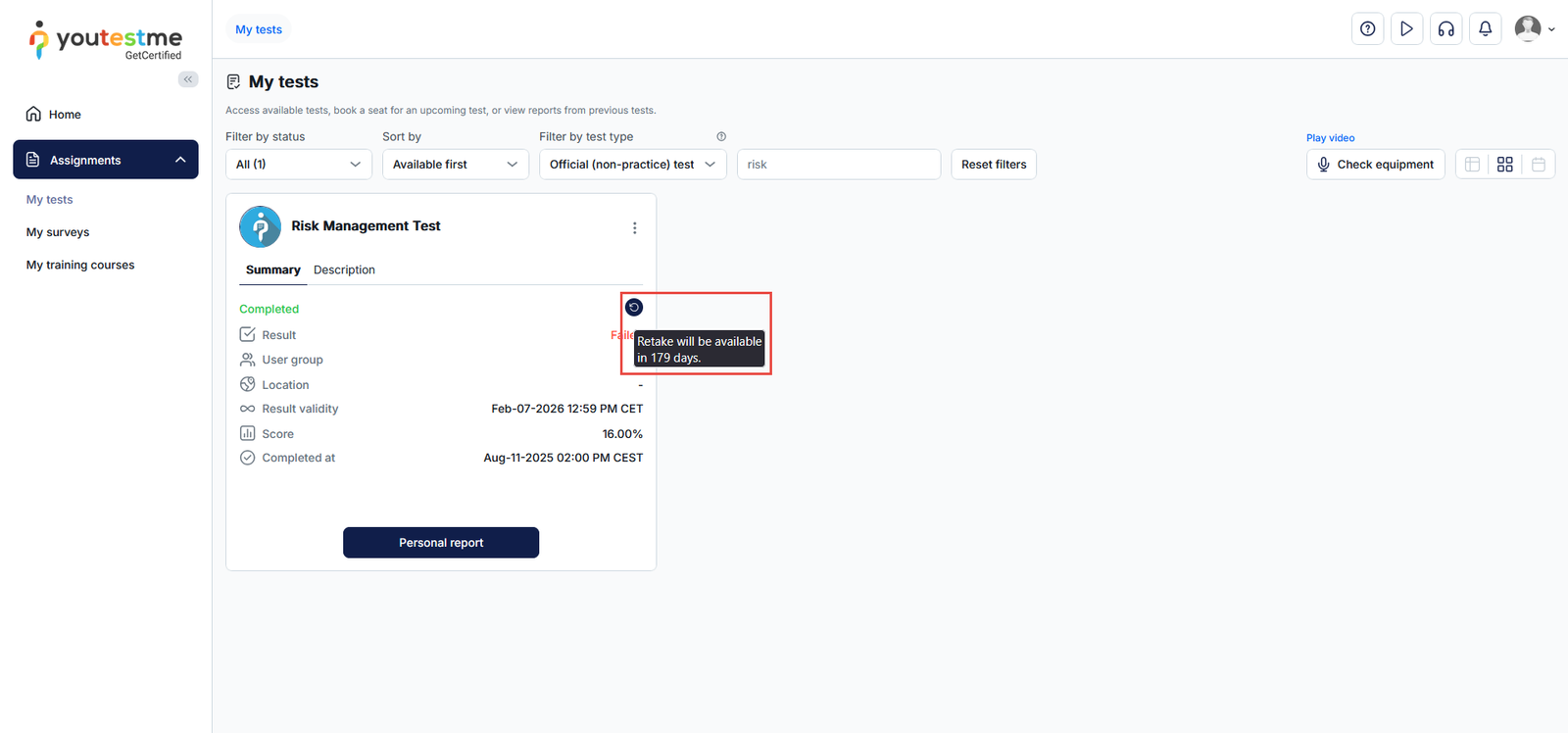Expand the Official test type dropdown
Viewport: 1568px width, 733px height.
[632, 165]
